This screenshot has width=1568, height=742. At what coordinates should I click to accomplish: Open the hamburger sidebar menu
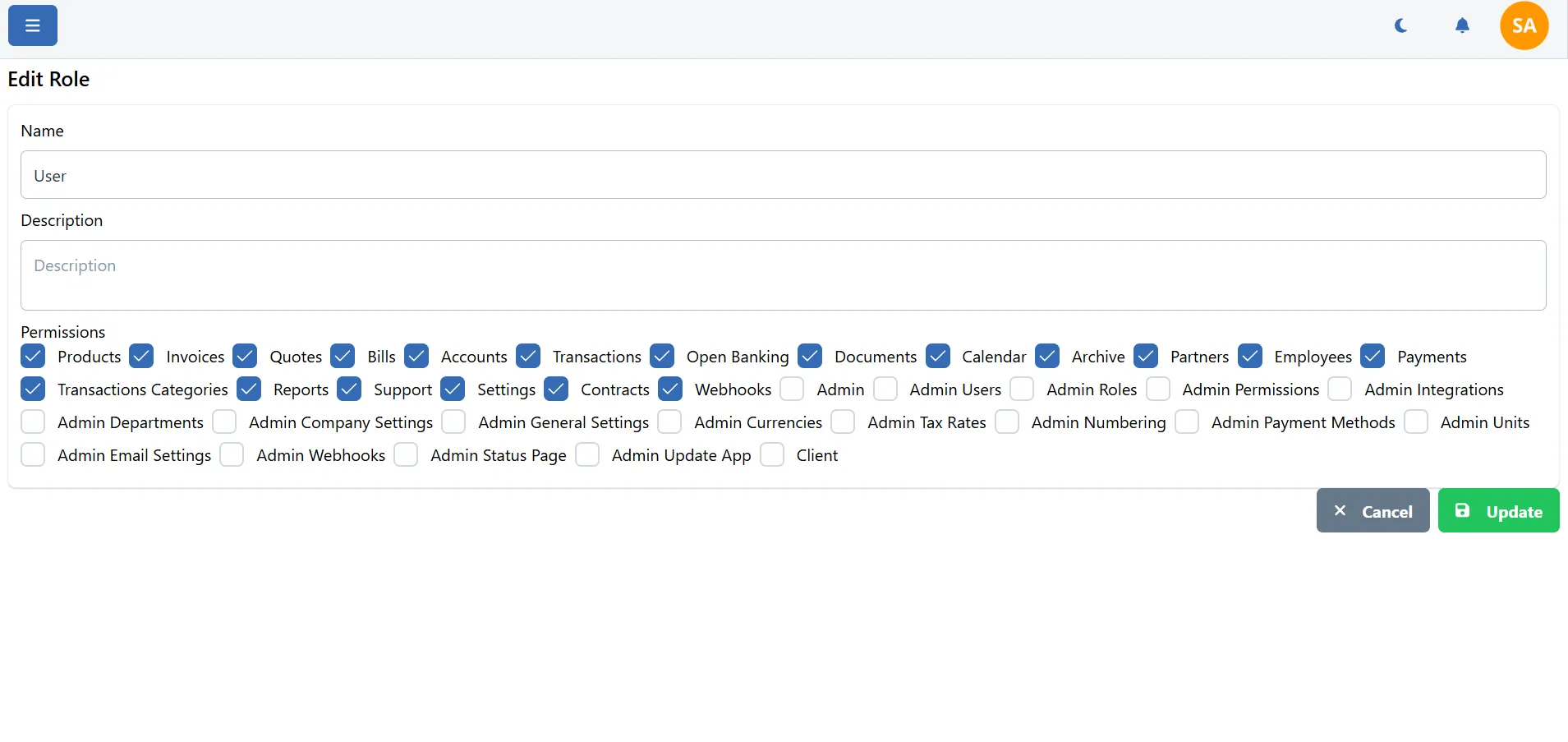(33, 25)
